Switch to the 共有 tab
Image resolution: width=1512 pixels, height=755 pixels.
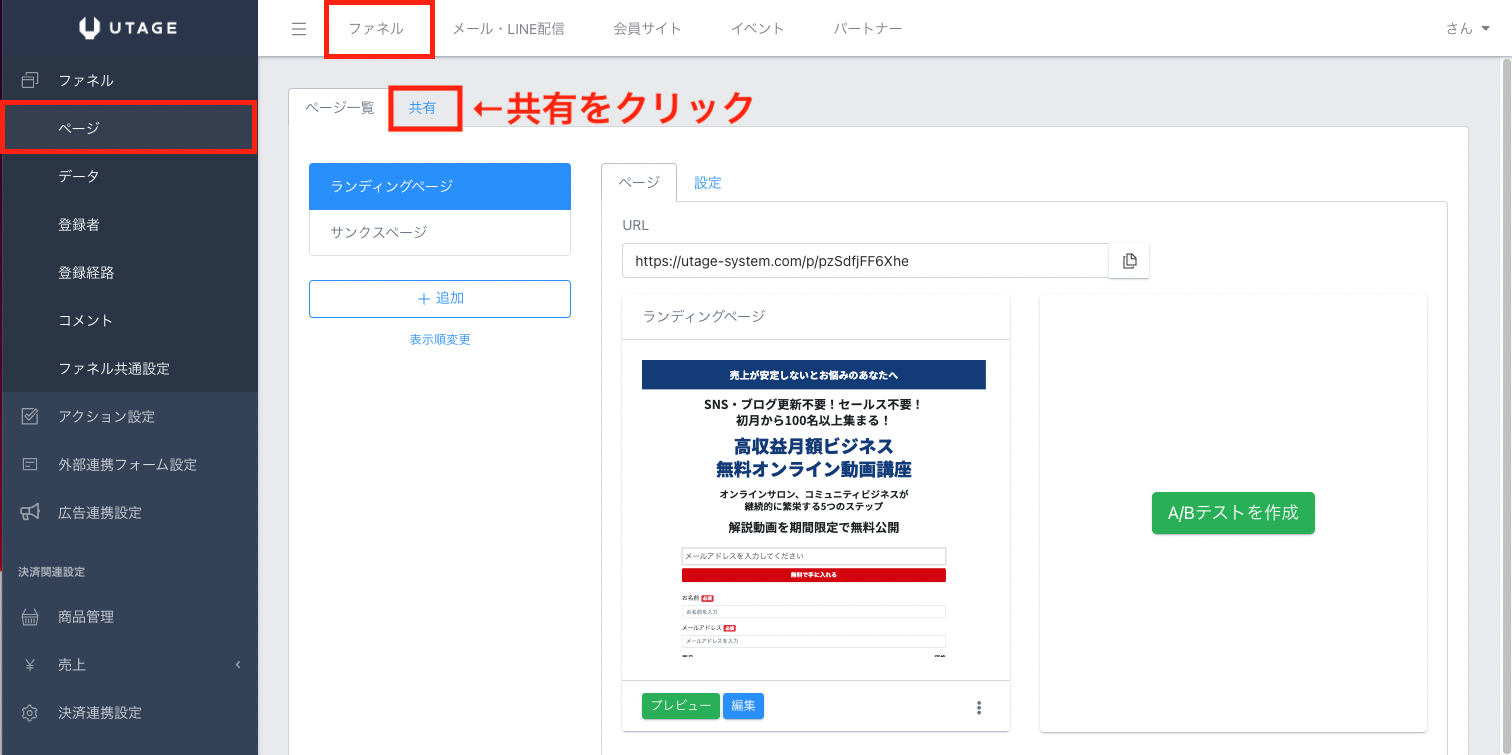coord(423,108)
